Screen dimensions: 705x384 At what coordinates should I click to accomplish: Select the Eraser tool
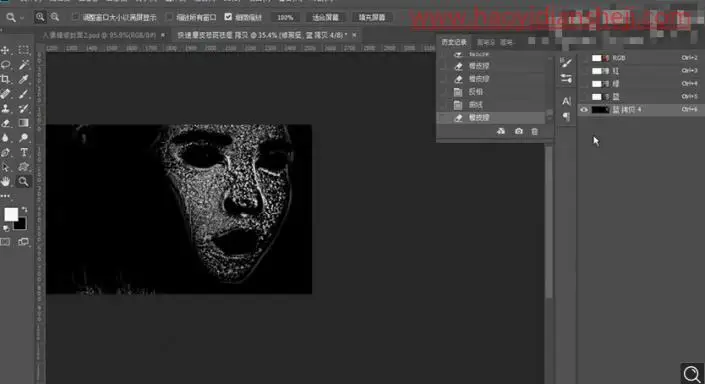pyautogui.click(x=5, y=123)
